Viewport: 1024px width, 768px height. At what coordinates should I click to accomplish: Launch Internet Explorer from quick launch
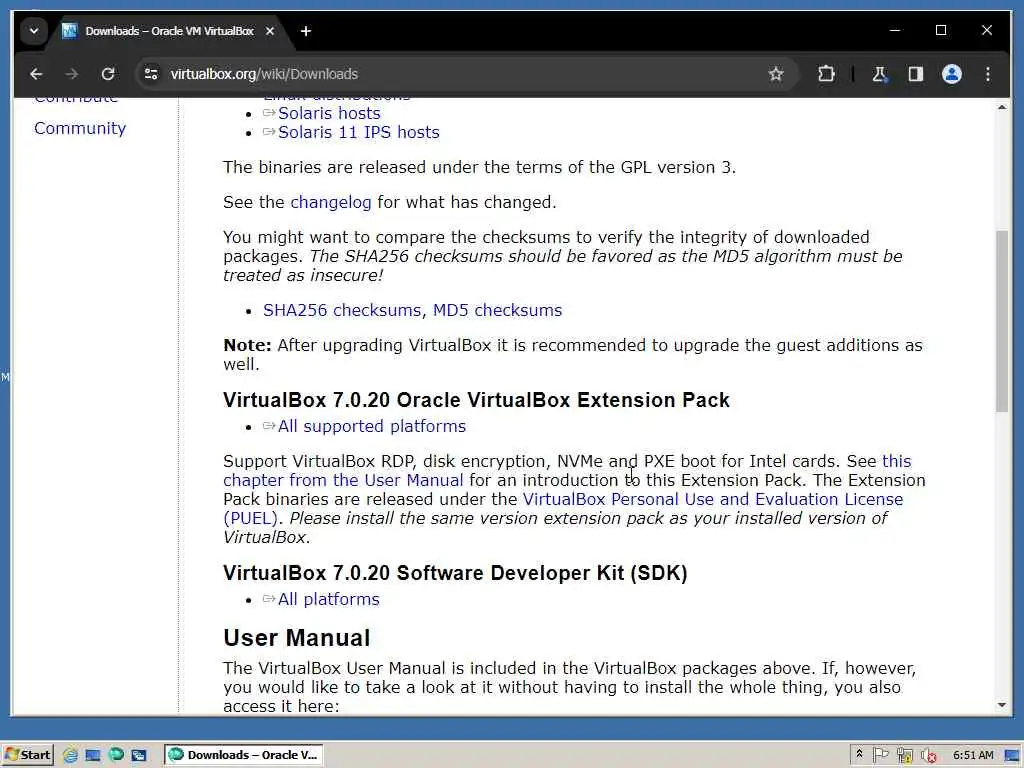pos(70,755)
